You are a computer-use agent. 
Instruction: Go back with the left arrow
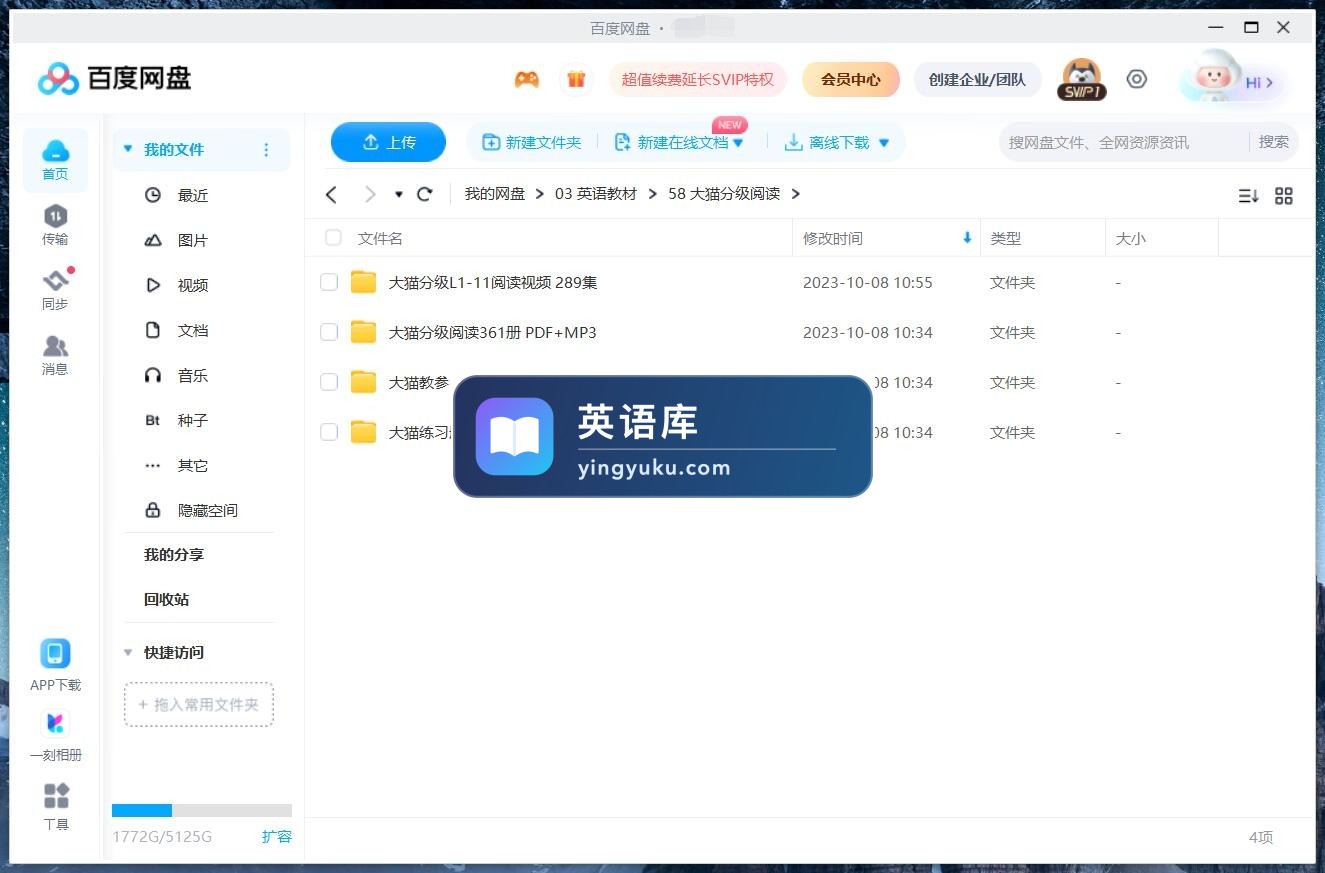point(332,194)
